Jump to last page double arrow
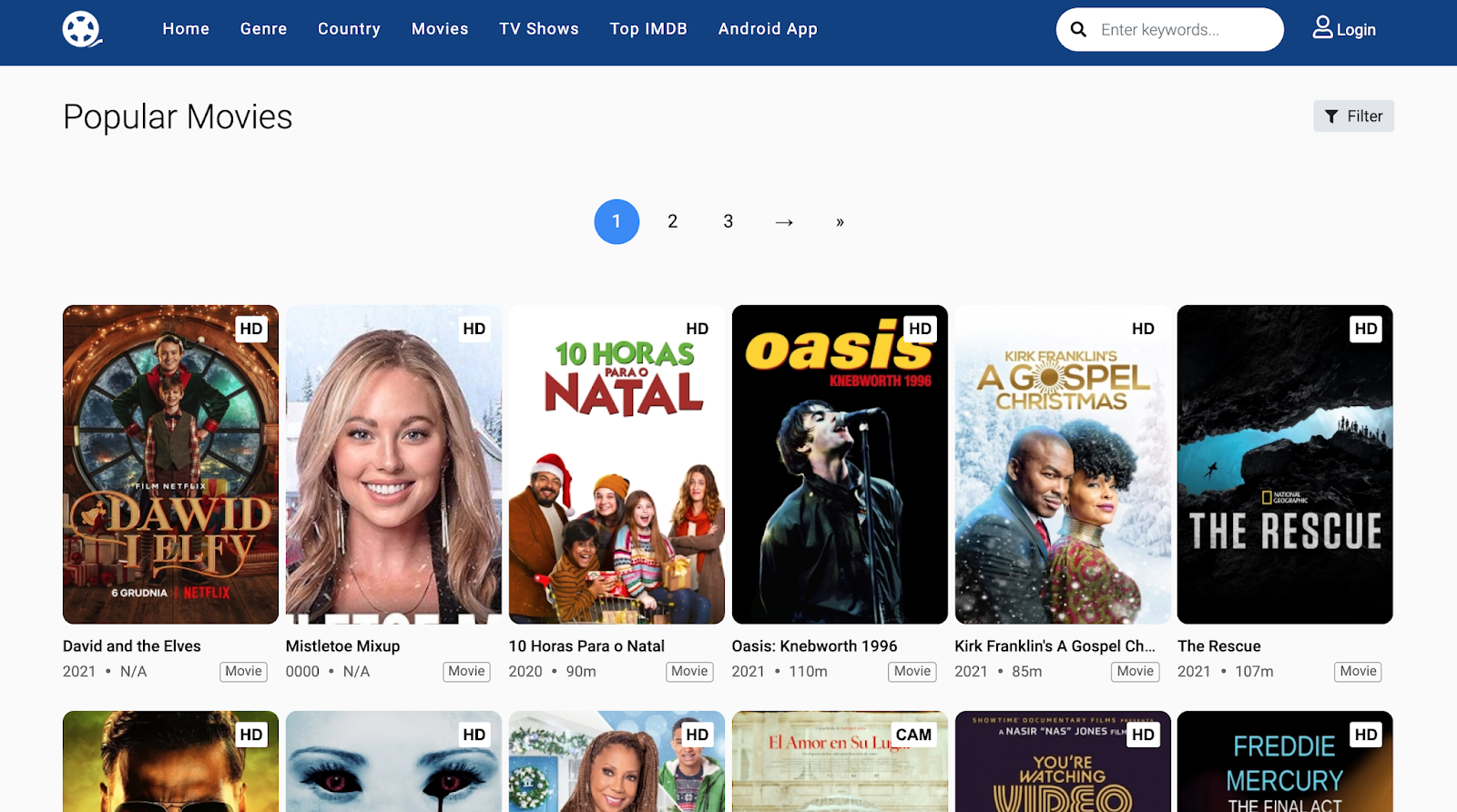1457x812 pixels. 840,222
